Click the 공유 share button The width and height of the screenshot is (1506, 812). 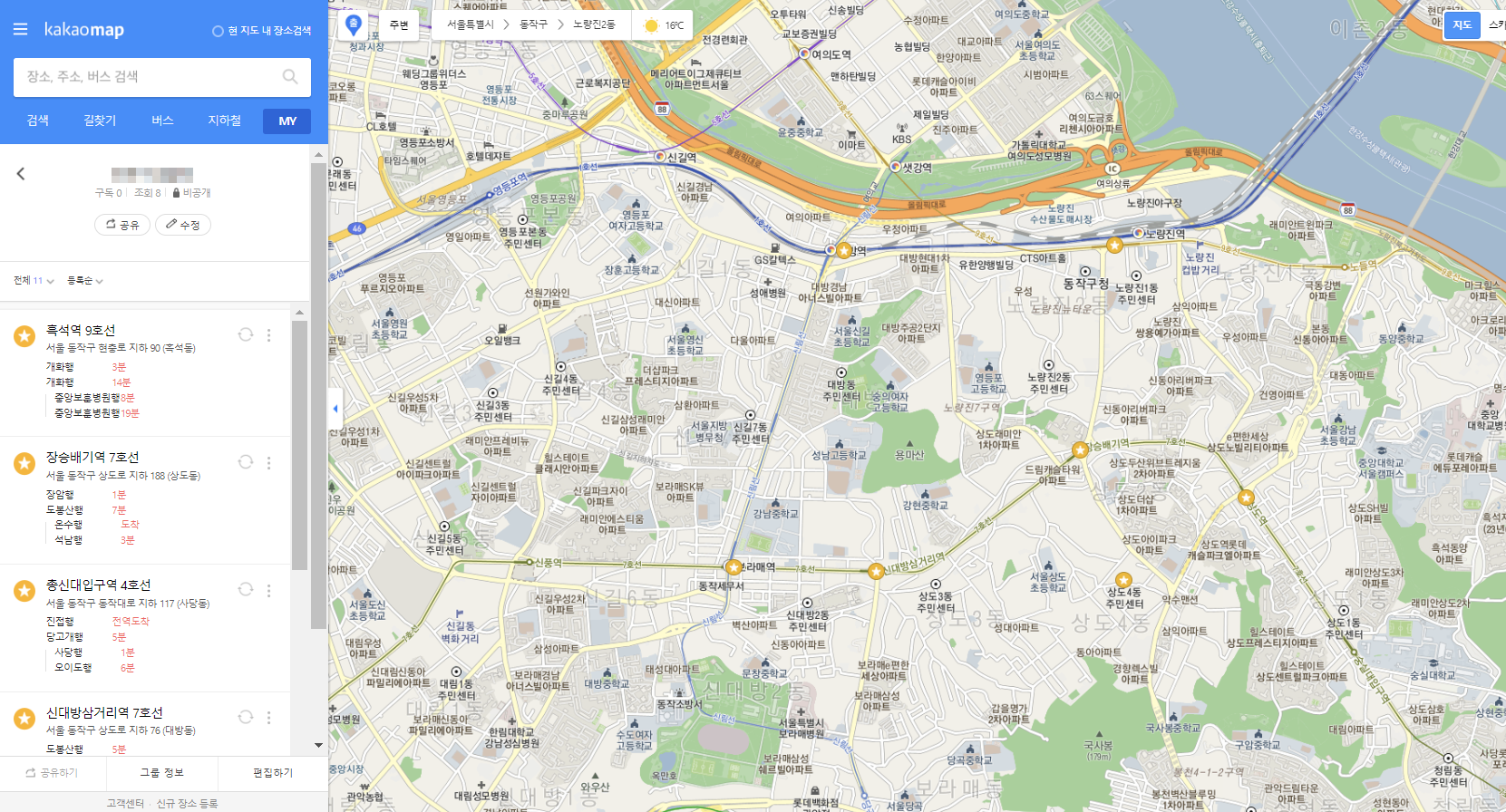point(122,225)
